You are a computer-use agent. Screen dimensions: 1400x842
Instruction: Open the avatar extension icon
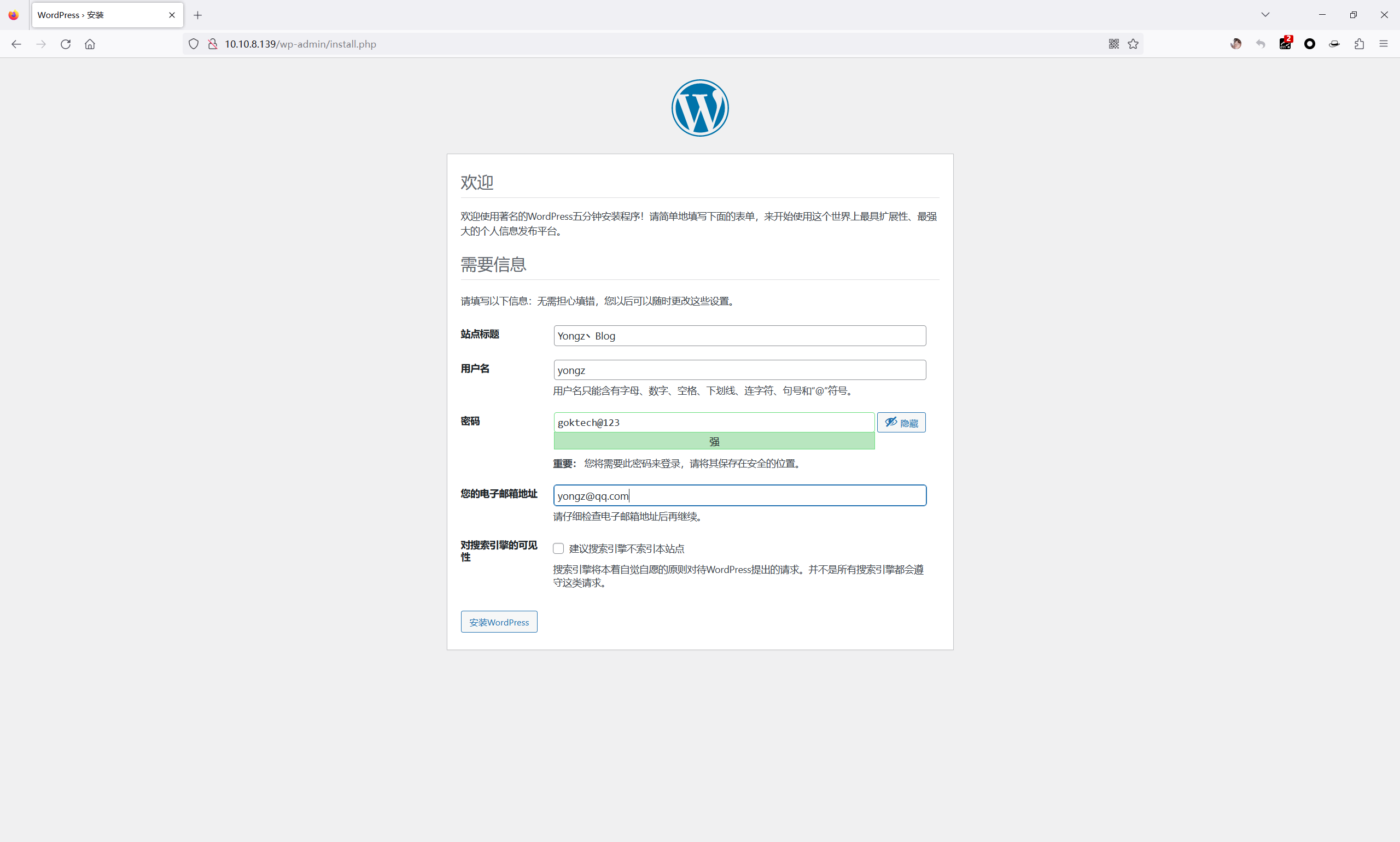tap(1236, 44)
